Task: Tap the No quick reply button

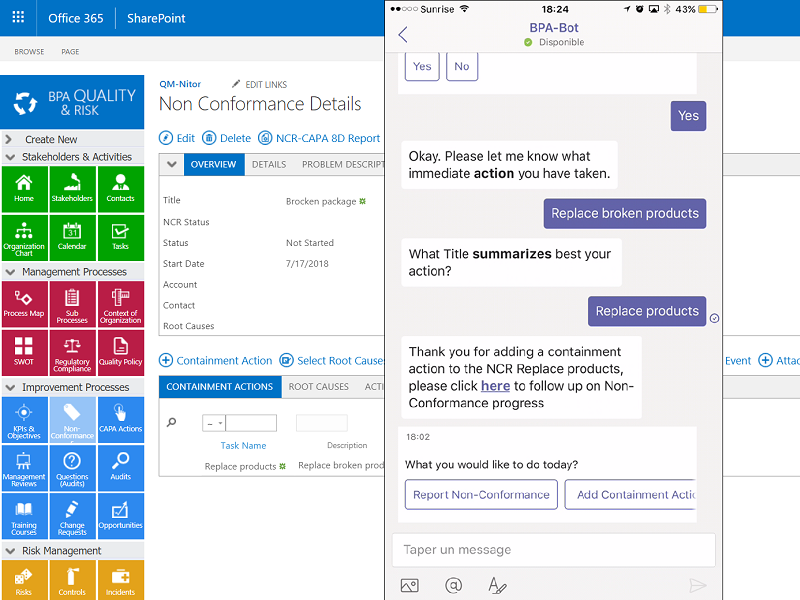Action: click(462, 66)
